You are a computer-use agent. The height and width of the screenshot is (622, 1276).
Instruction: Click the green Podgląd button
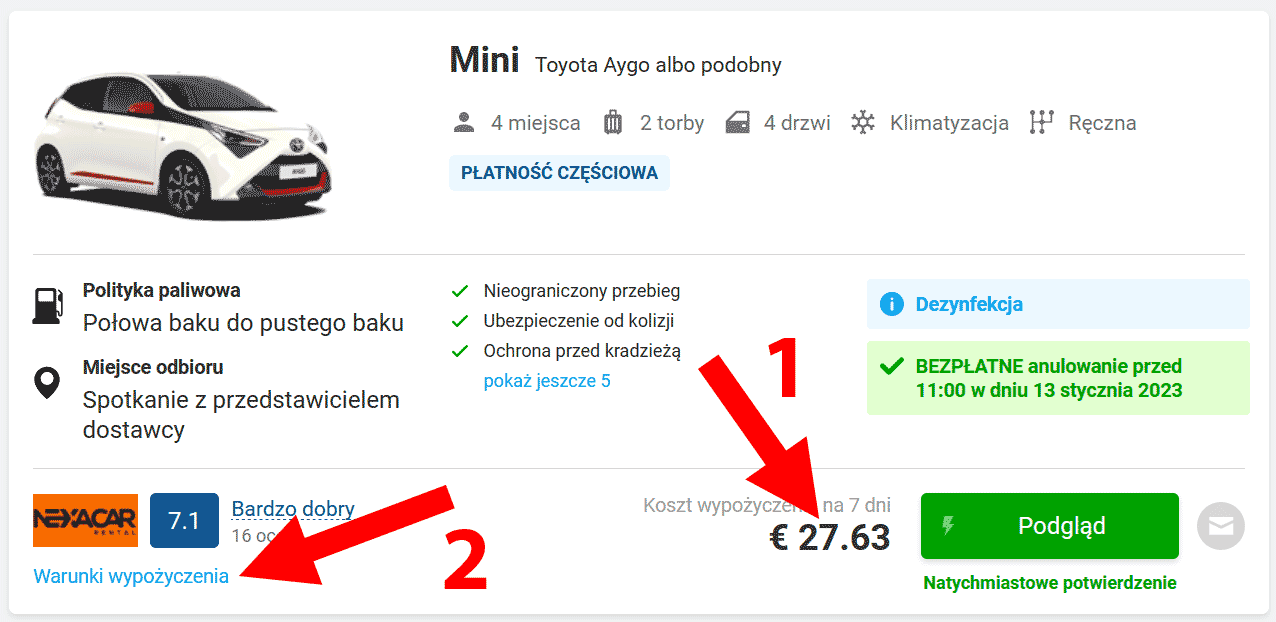[1050, 526]
